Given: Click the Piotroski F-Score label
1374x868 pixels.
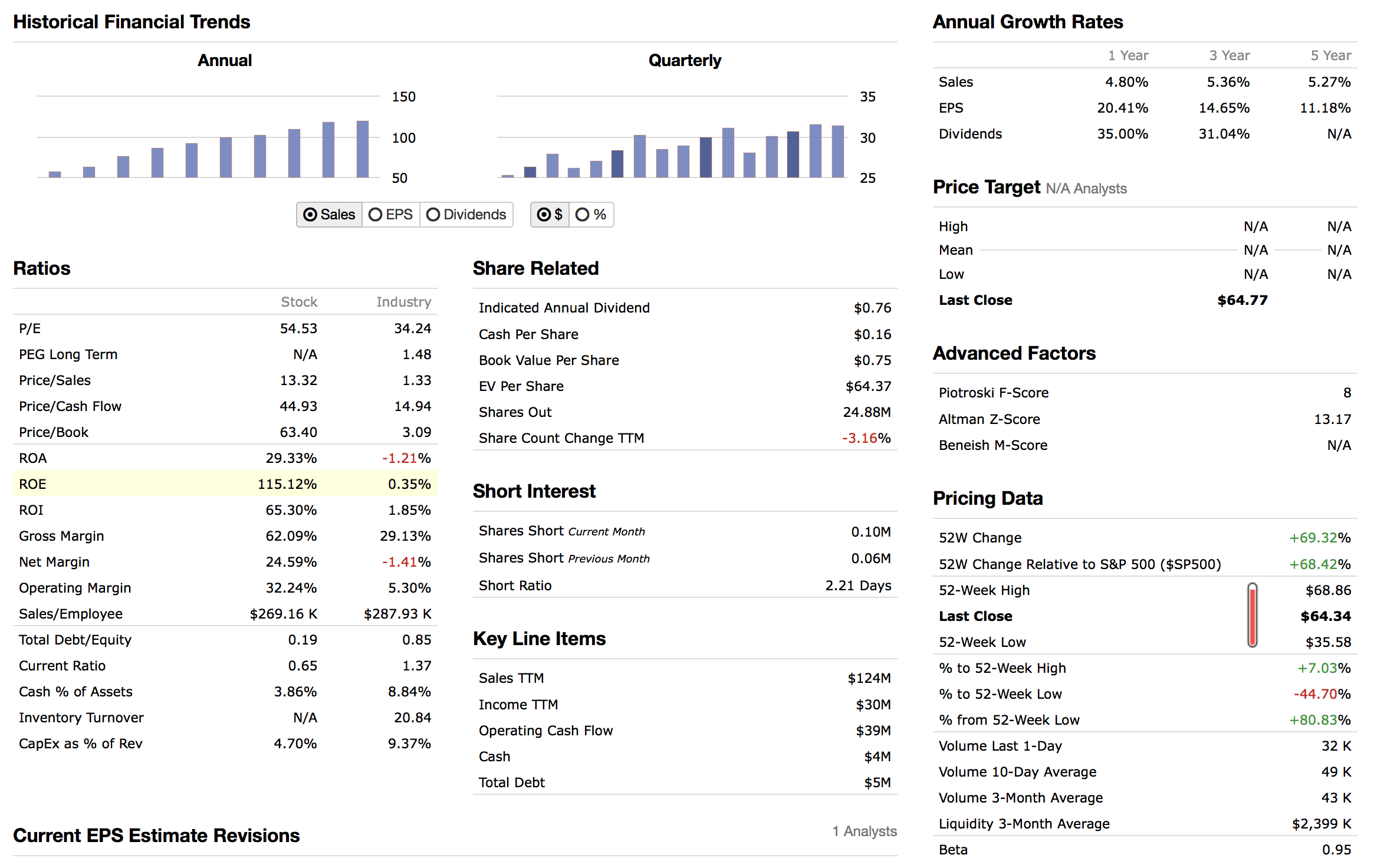Looking at the screenshot, I should point(994,393).
